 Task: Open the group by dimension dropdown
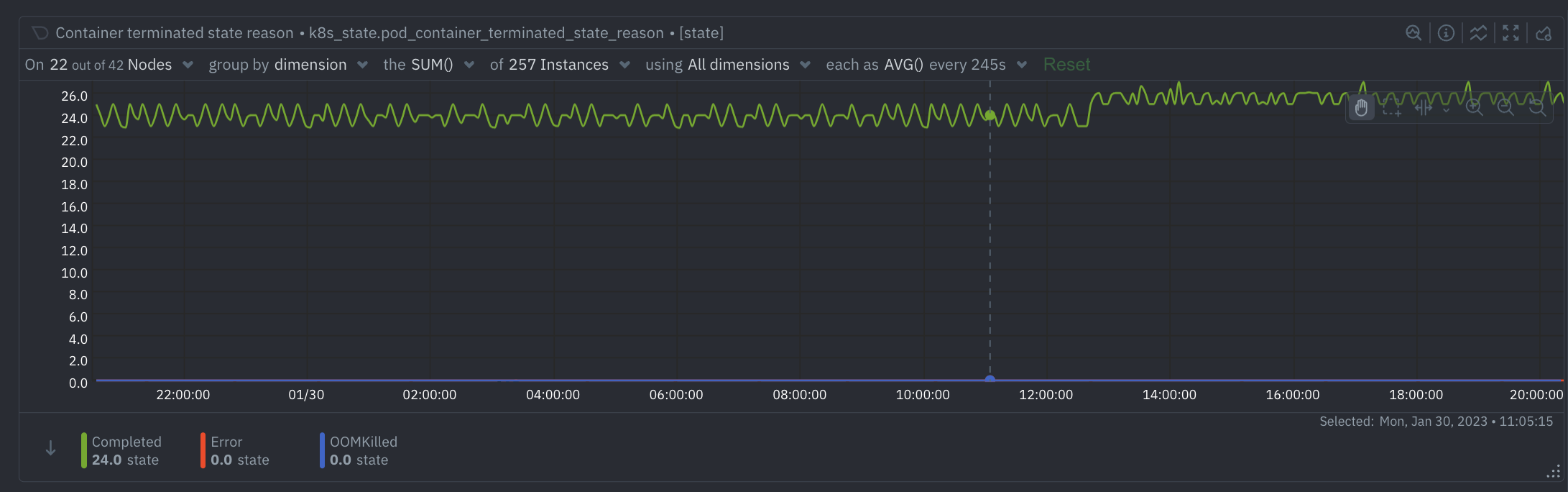[288, 65]
